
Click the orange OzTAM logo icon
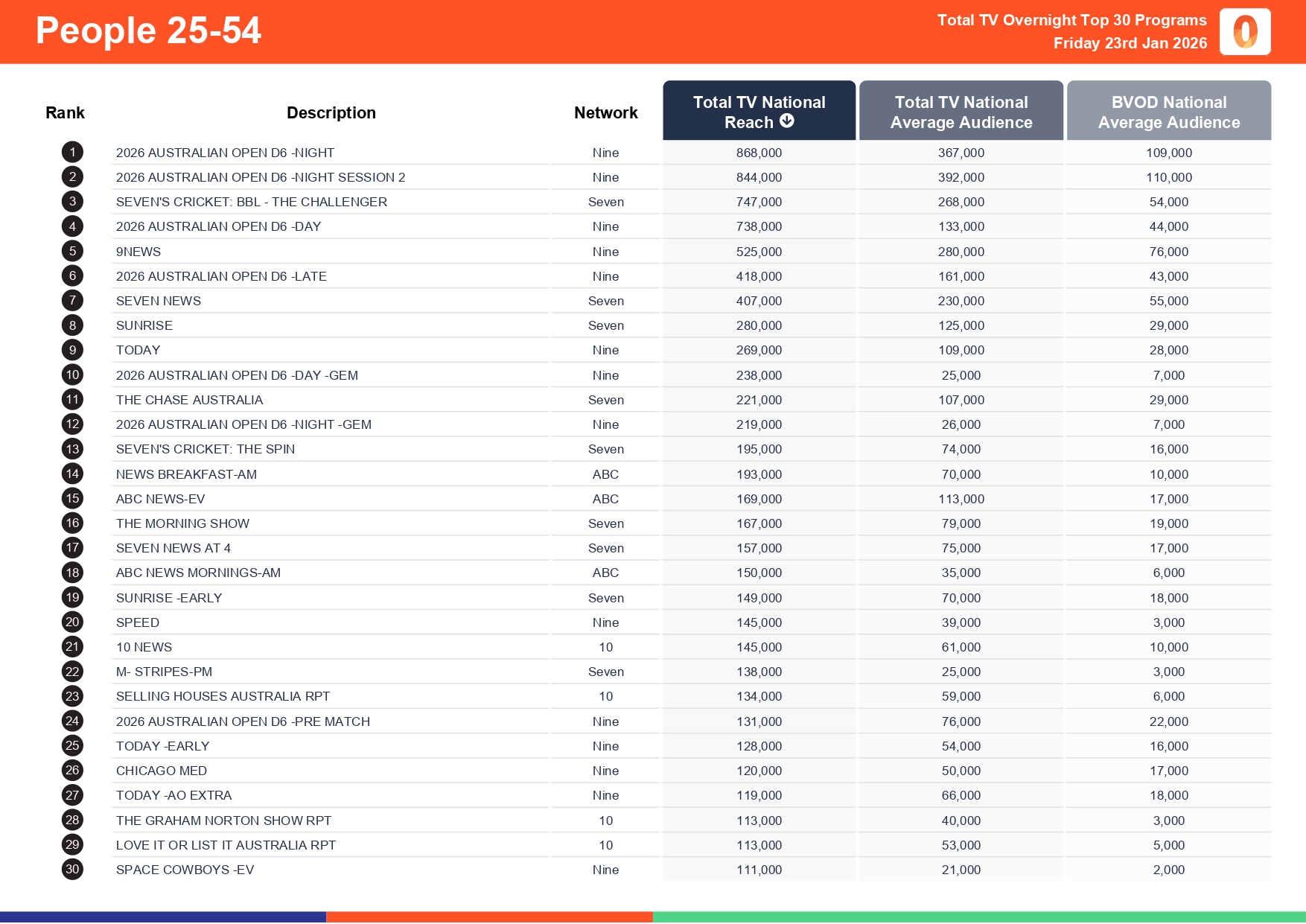1245,32
